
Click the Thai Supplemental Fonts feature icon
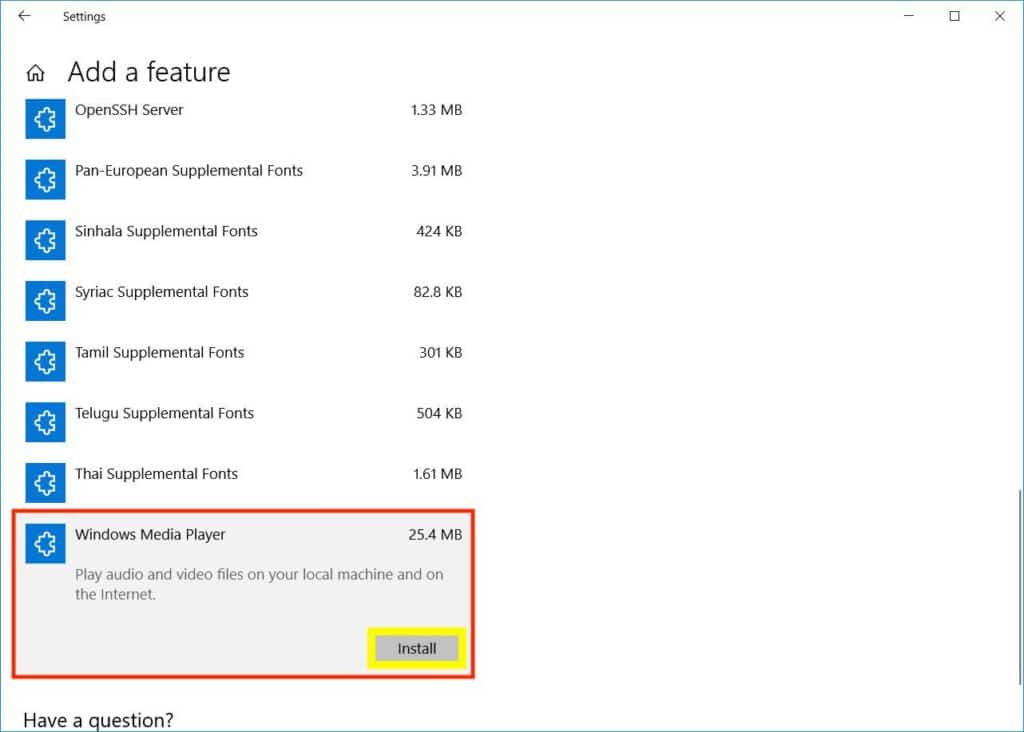[44, 483]
